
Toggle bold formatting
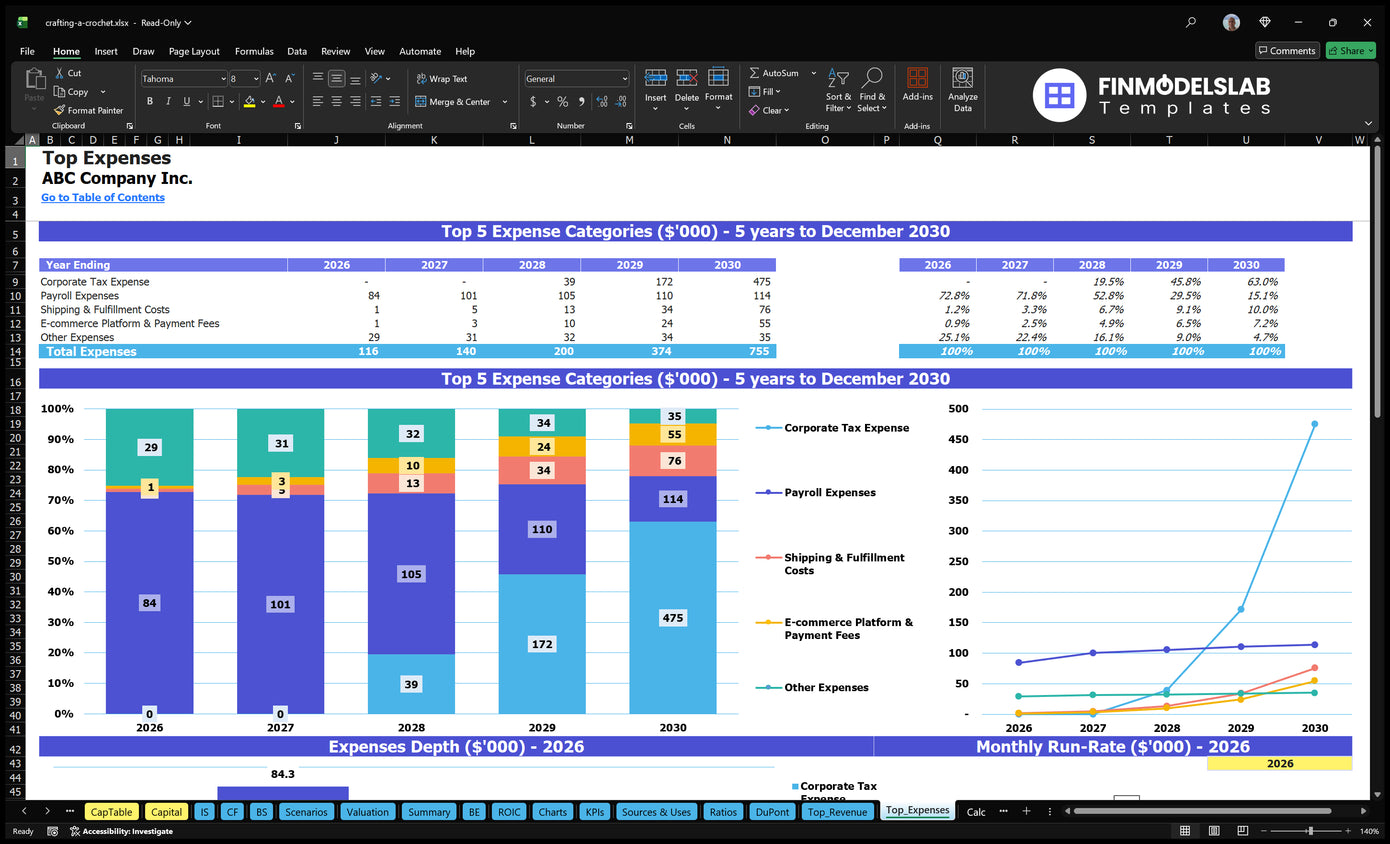coord(150,101)
